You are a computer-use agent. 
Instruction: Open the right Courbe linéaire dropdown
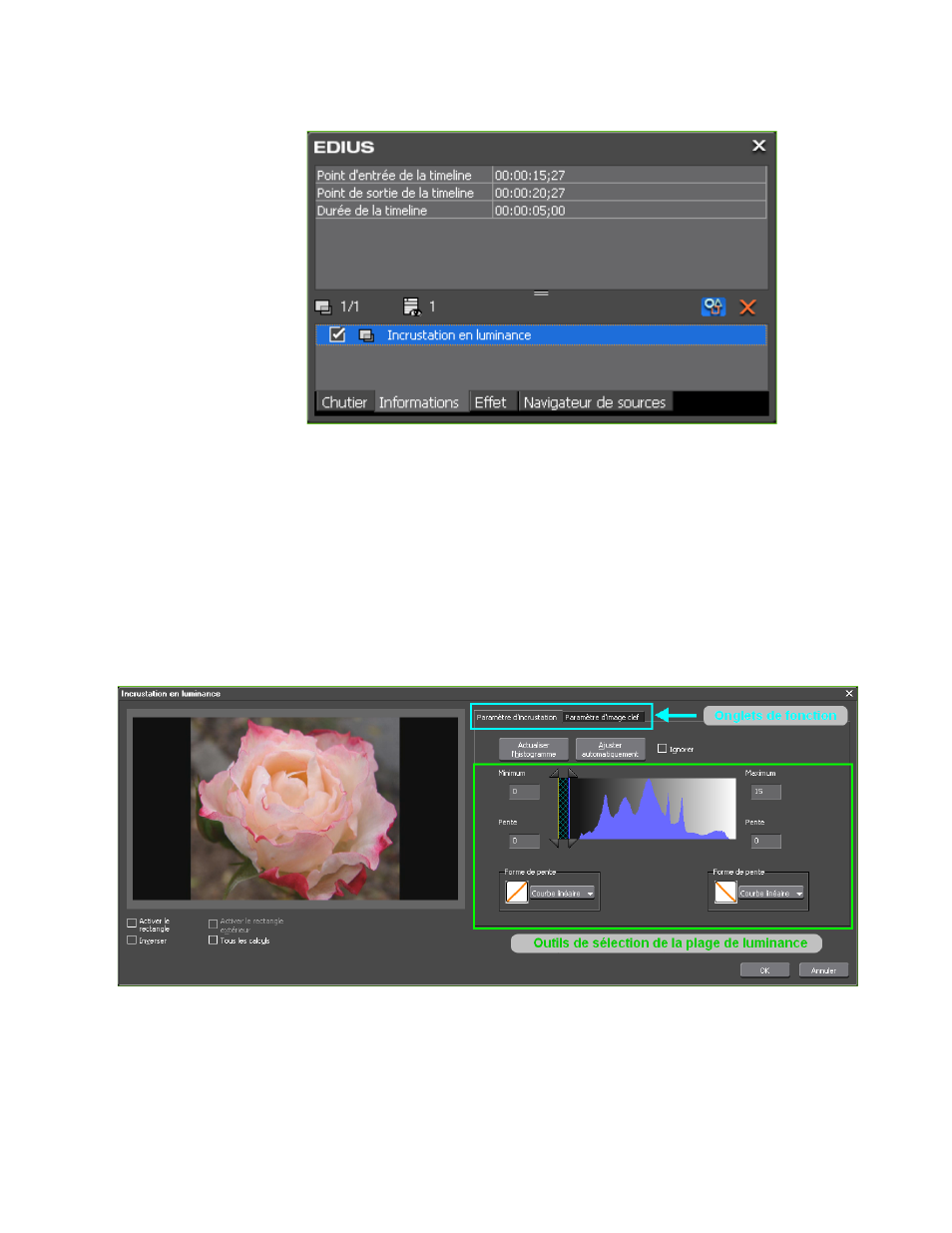tap(771, 893)
